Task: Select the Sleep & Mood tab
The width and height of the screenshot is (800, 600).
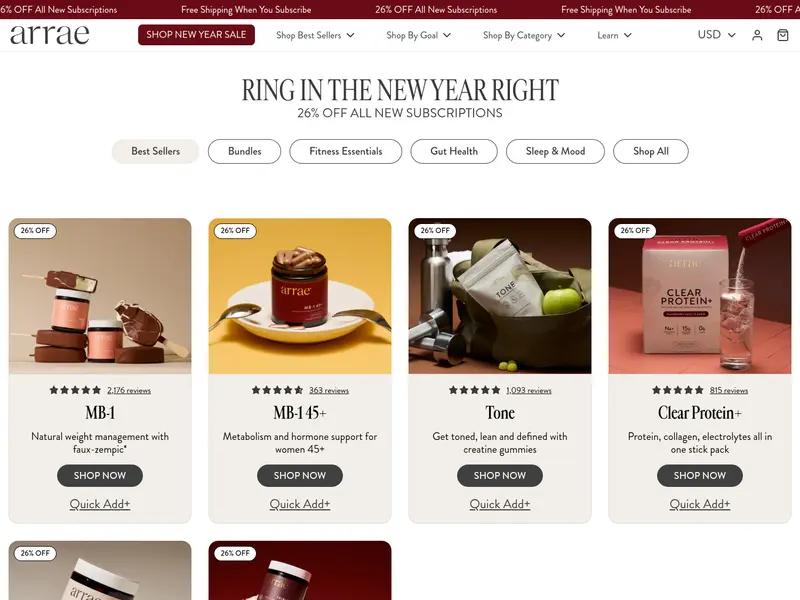Action: (555, 152)
